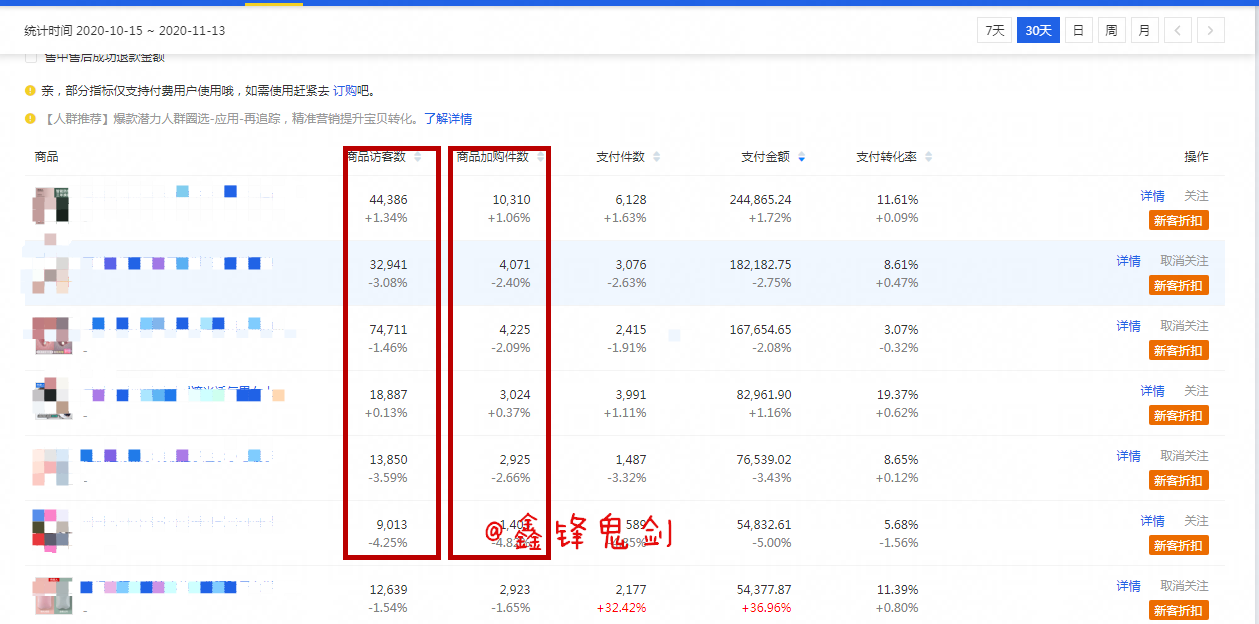Select the 30天 time range
Image resolution: width=1259 pixels, height=624 pixels.
pyautogui.click(x=1038, y=30)
